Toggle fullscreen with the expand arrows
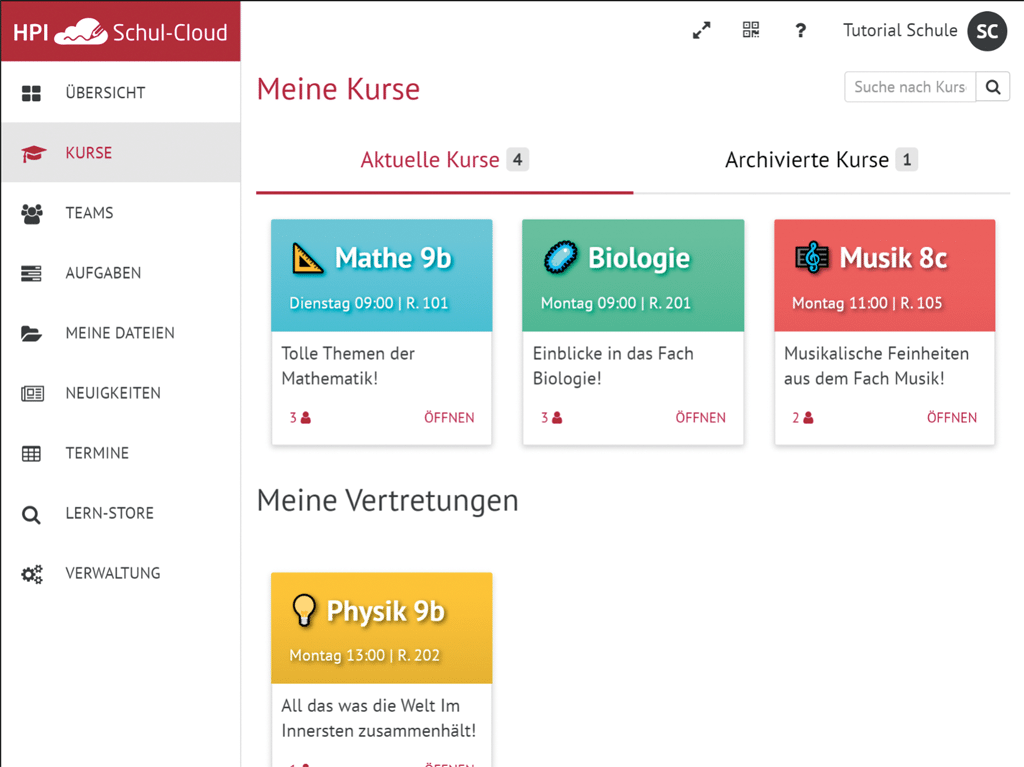 click(701, 30)
